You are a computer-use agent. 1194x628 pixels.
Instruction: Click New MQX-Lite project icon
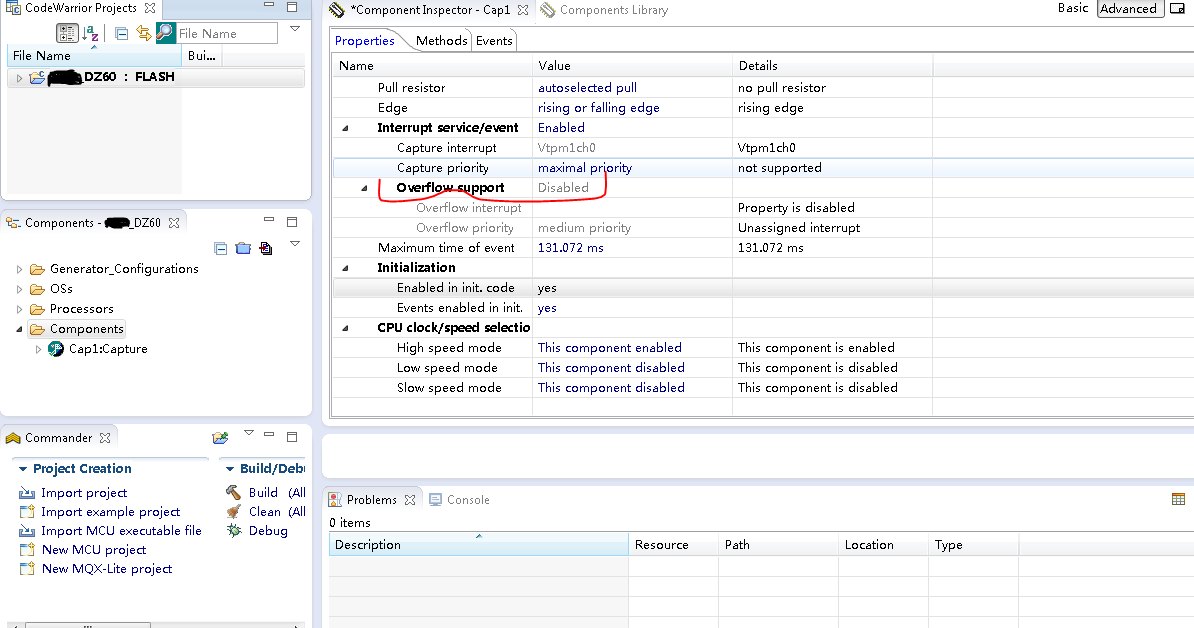tap(27, 569)
